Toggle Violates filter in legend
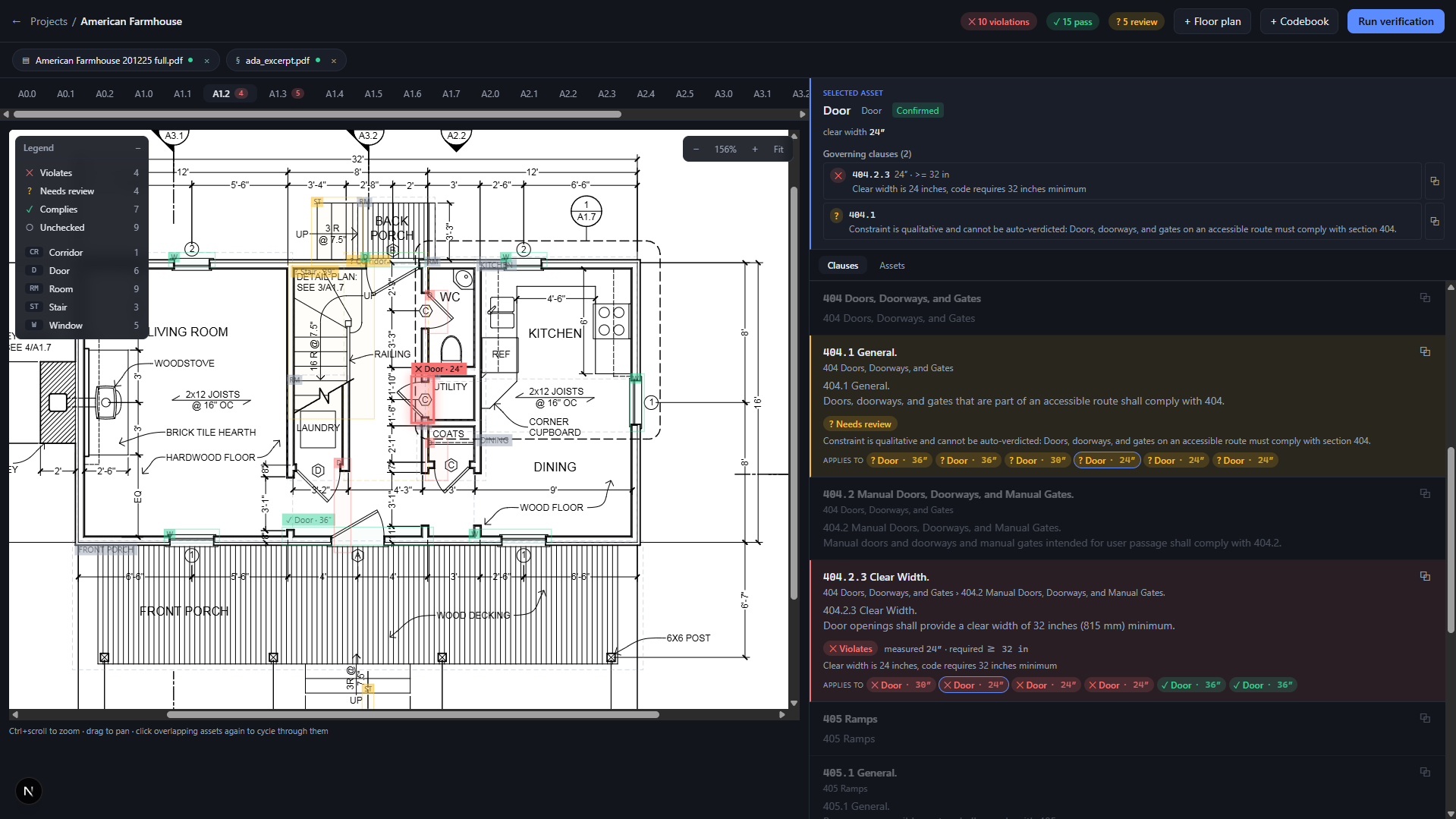The height and width of the screenshot is (819, 1456). coord(82,173)
